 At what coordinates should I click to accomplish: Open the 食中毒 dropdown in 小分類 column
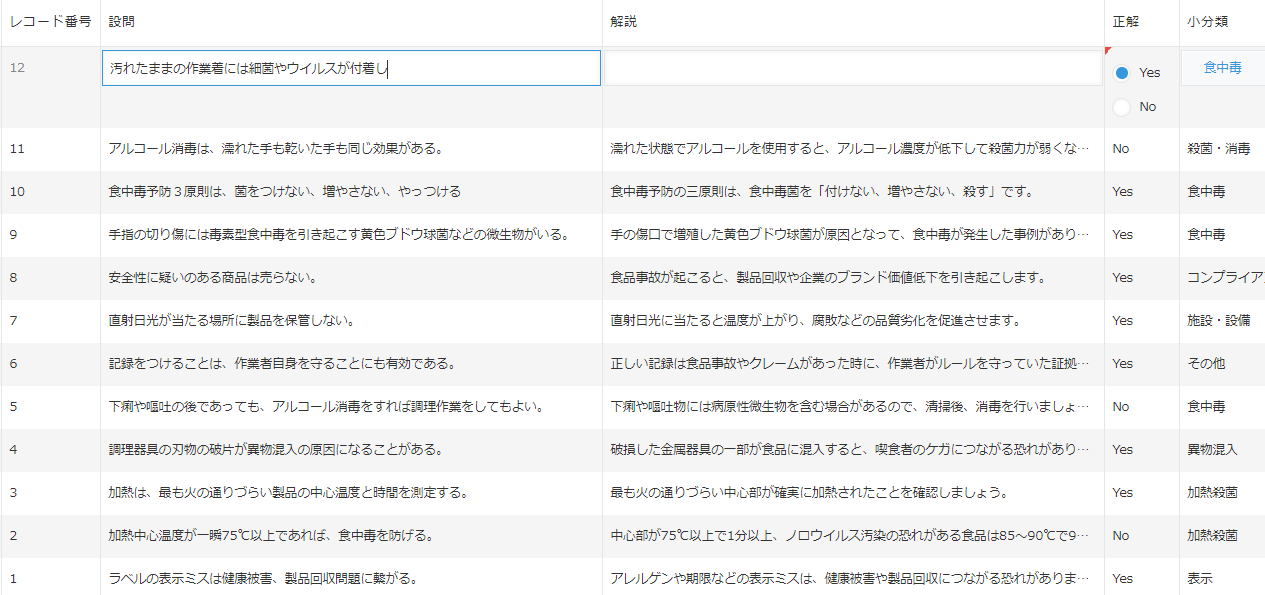[x=1222, y=68]
